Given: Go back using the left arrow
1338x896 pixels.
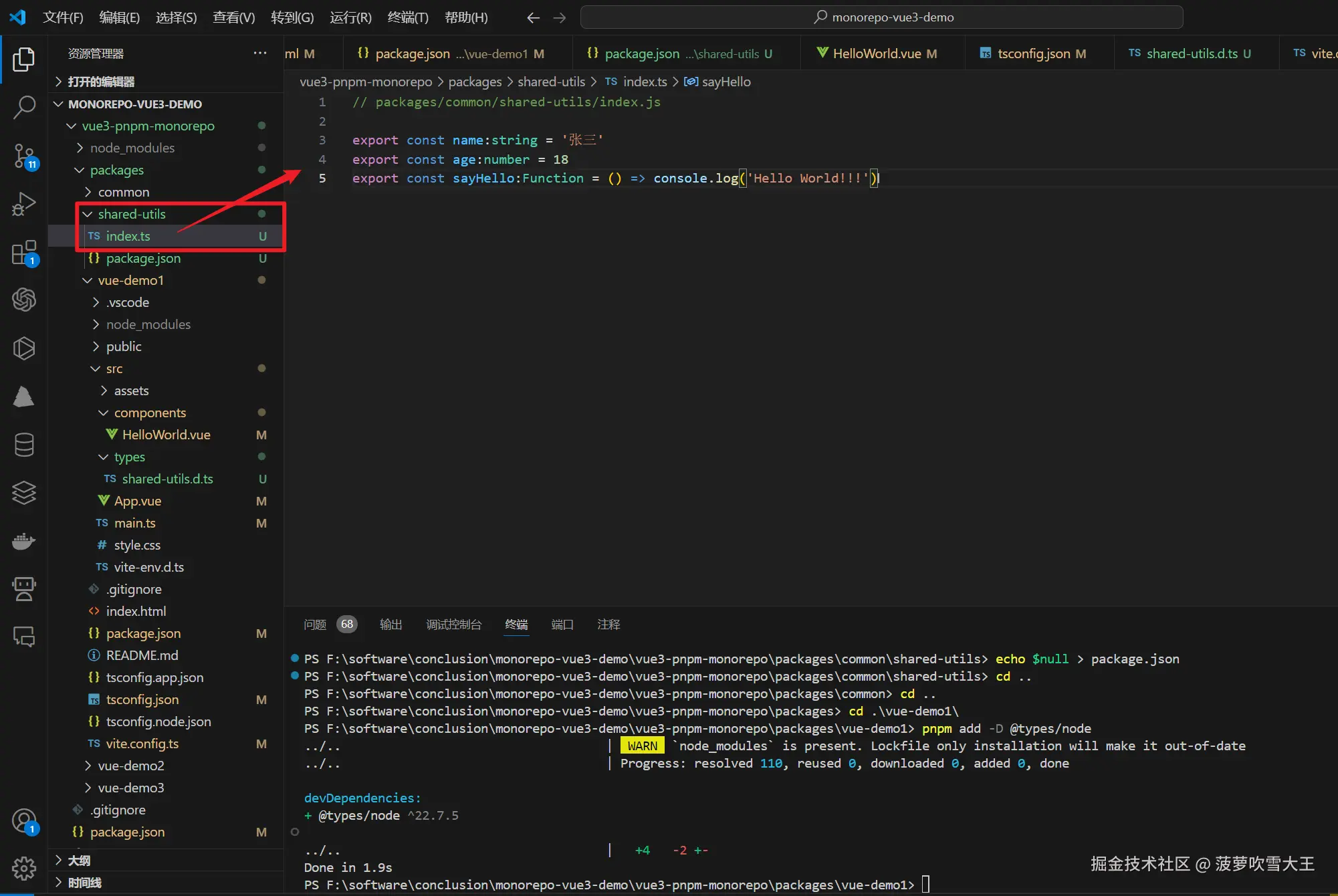Looking at the screenshot, I should pyautogui.click(x=532, y=17).
